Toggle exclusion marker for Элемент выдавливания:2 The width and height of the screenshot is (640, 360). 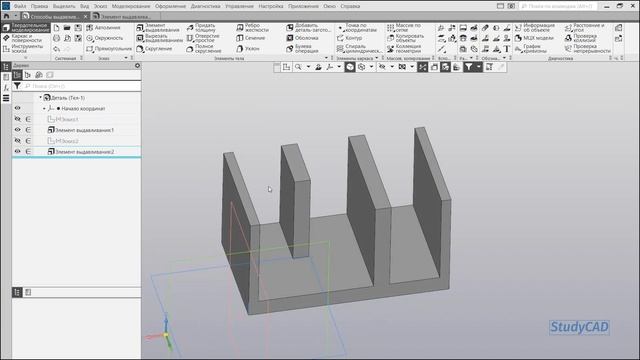(28, 151)
